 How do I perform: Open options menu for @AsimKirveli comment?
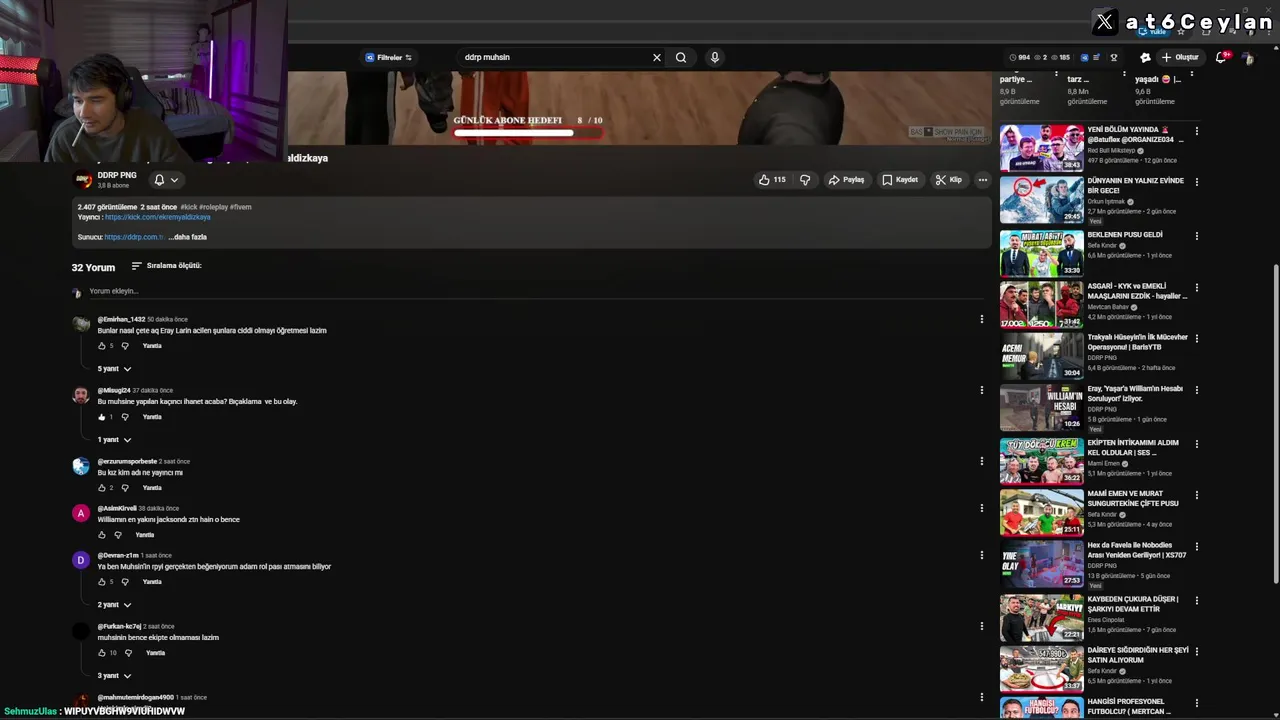[981, 508]
